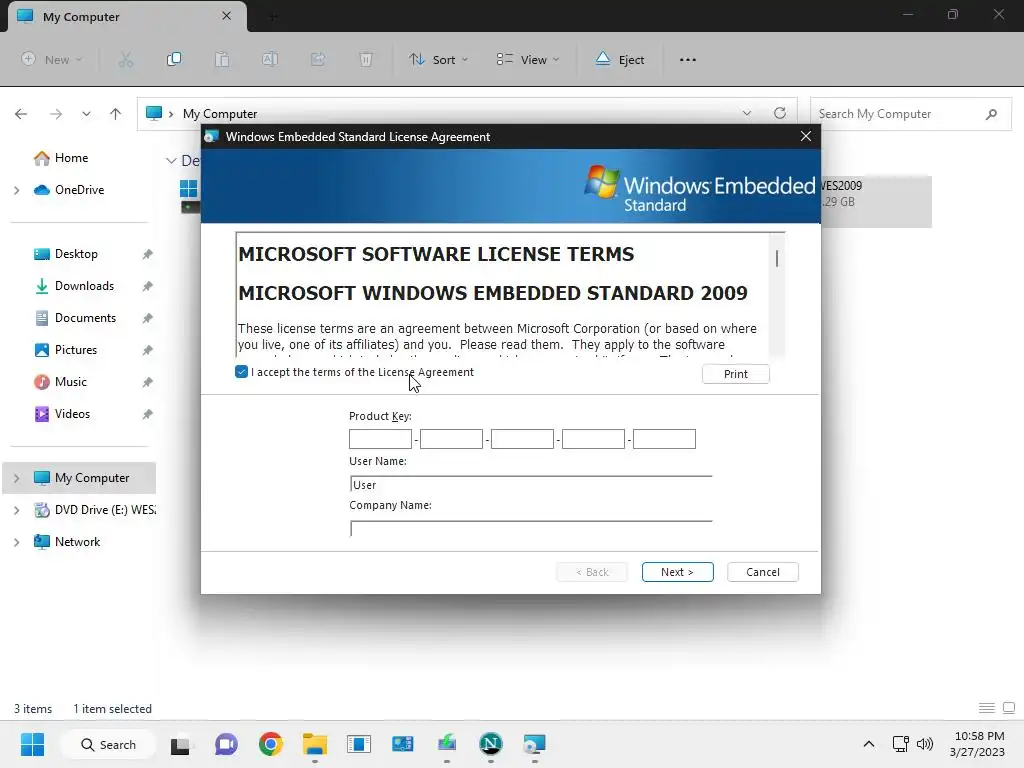Click the Copy icon in Explorer toolbar
Image resolution: width=1024 pixels, height=768 pixels.
(174, 59)
